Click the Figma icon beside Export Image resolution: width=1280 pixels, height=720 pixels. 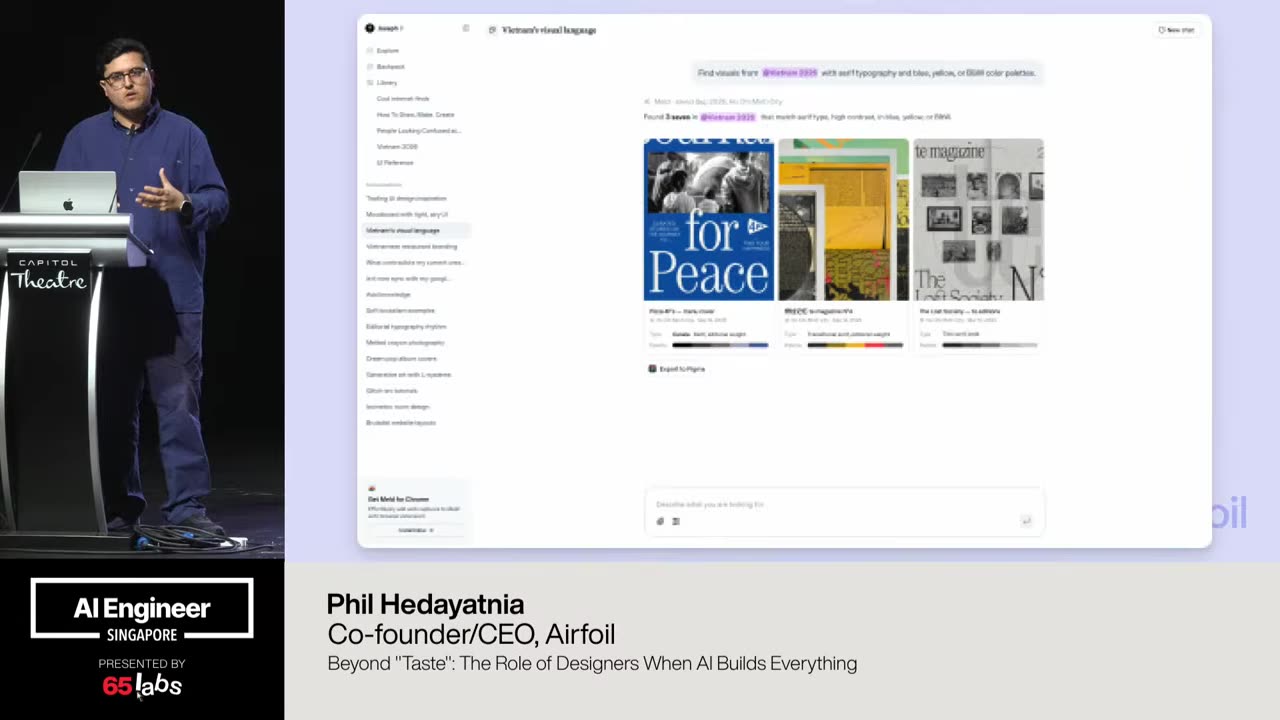point(652,369)
